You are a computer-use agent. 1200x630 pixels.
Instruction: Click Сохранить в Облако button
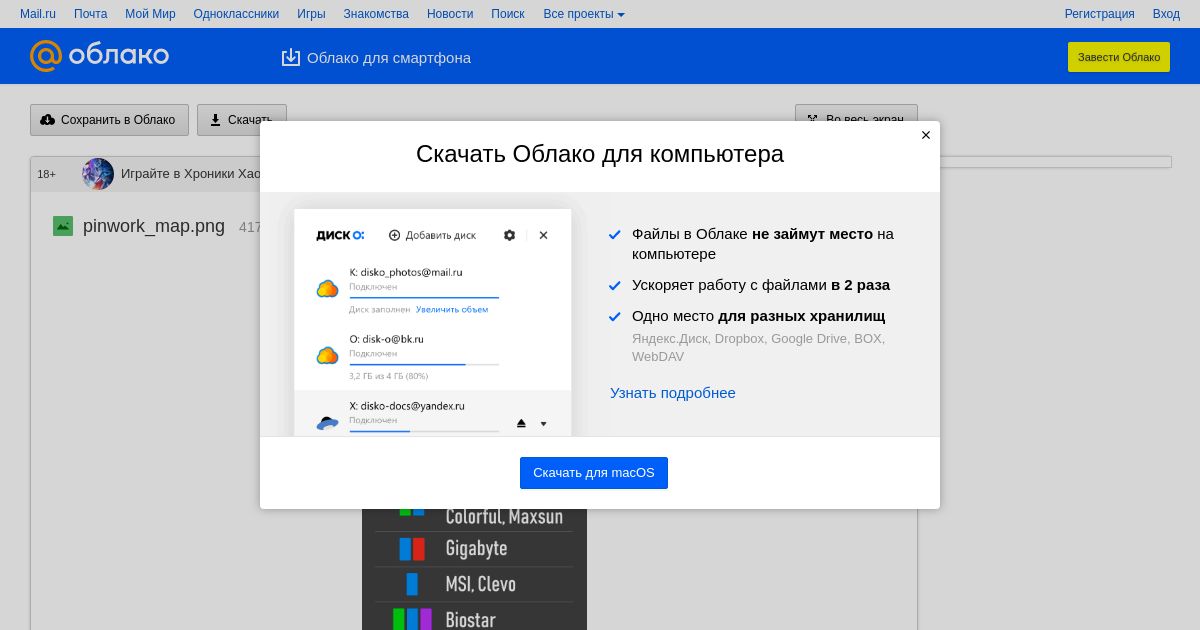(x=109, y=120)
